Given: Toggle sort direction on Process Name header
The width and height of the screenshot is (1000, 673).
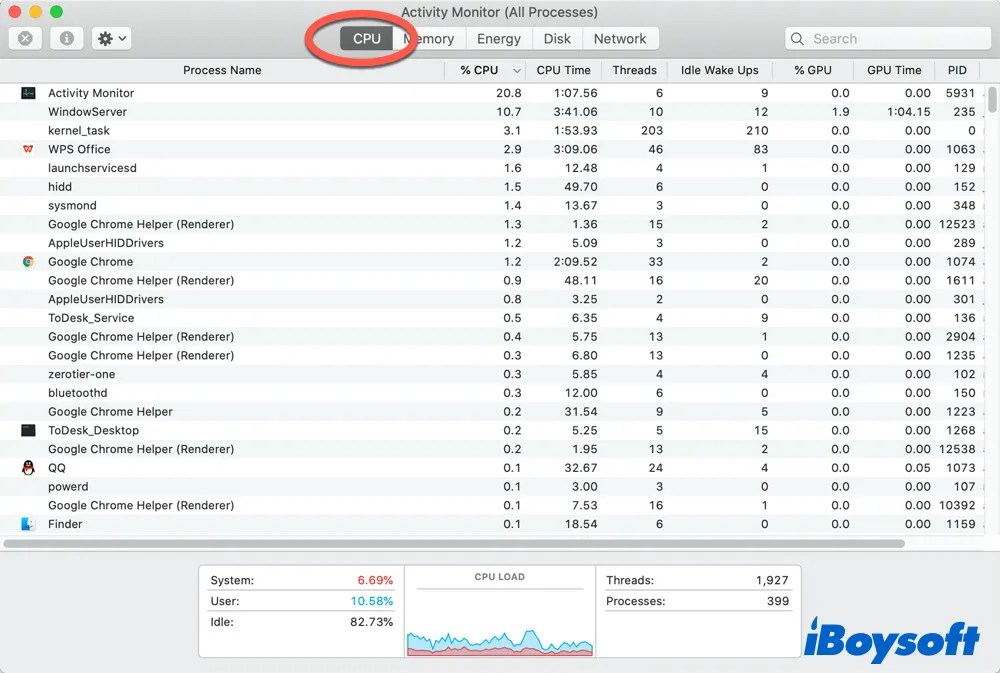Looking at the screenshot, I should [x=222, y=70].
